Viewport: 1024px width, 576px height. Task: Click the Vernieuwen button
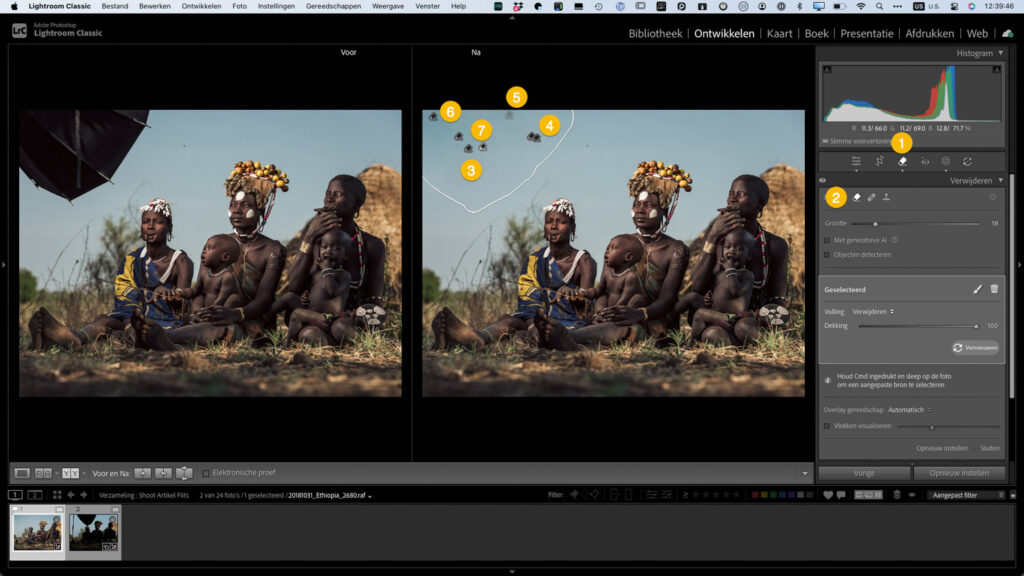(975, 347)
